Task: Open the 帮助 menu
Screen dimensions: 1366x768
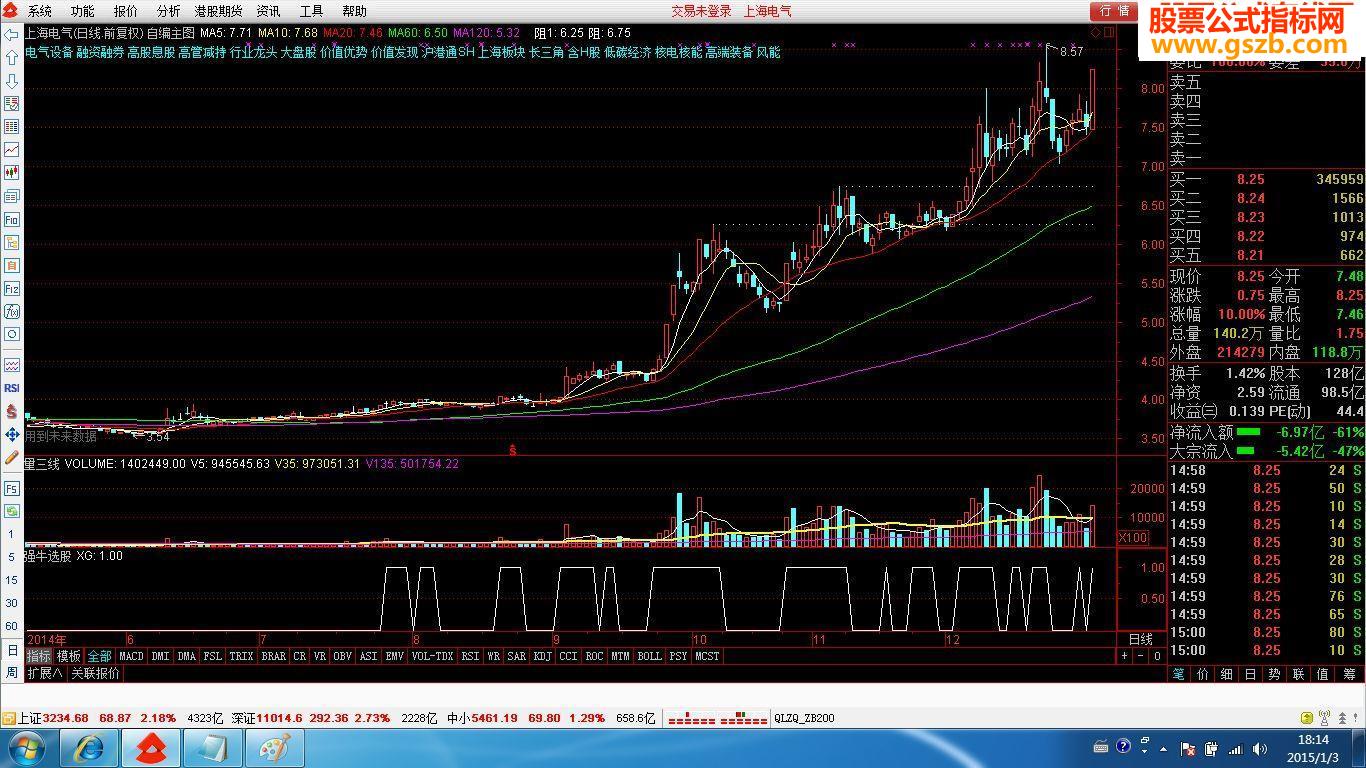Action: coord(354,11)
